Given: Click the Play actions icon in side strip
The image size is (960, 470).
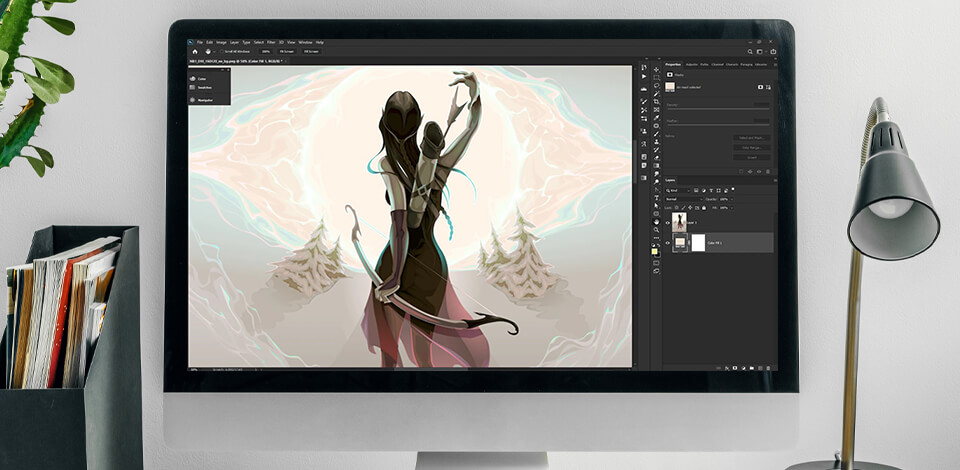Looking at the screenshot, I should (644, 76).
